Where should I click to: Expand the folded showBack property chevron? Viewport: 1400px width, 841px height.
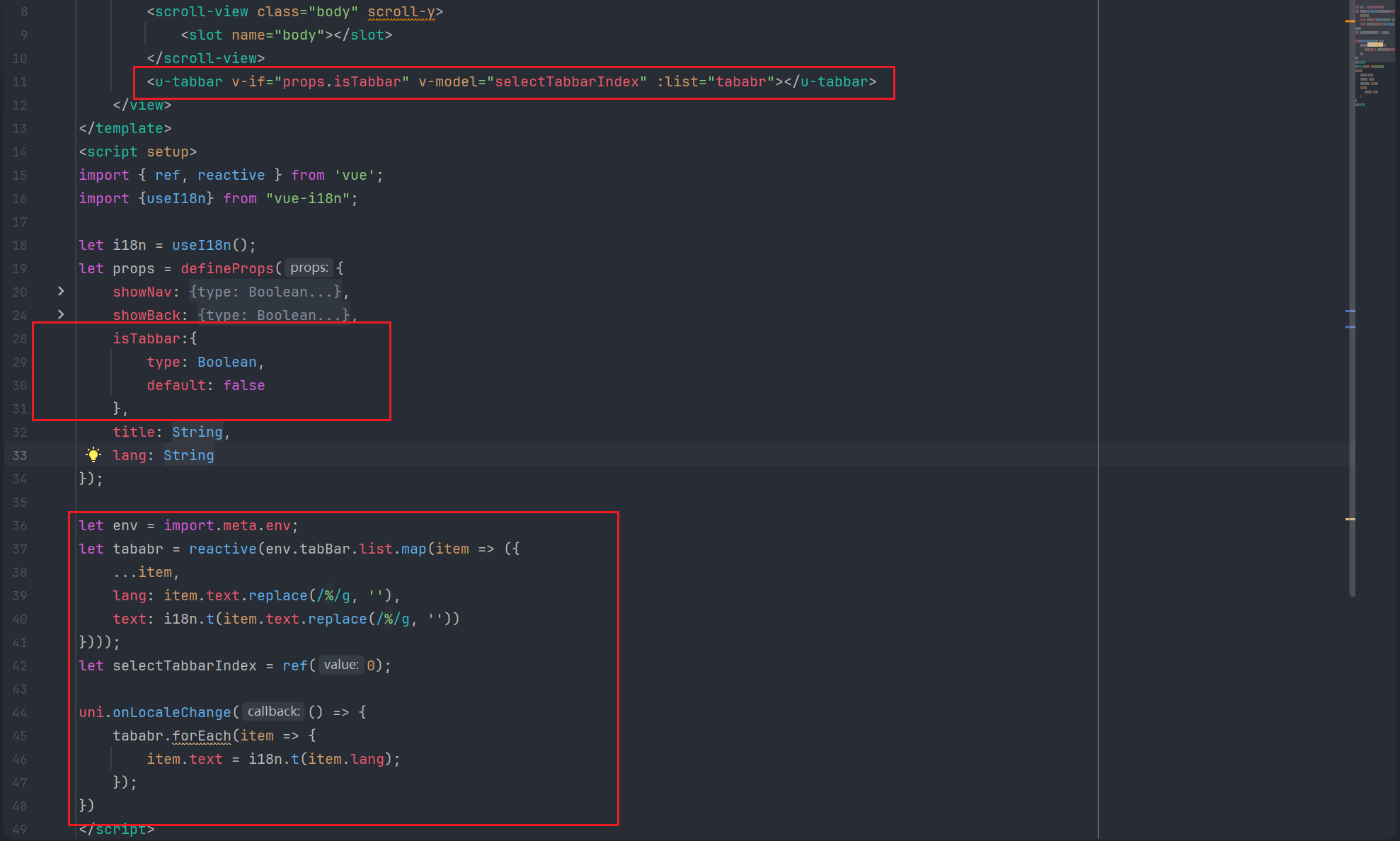(x=61, y=314)
